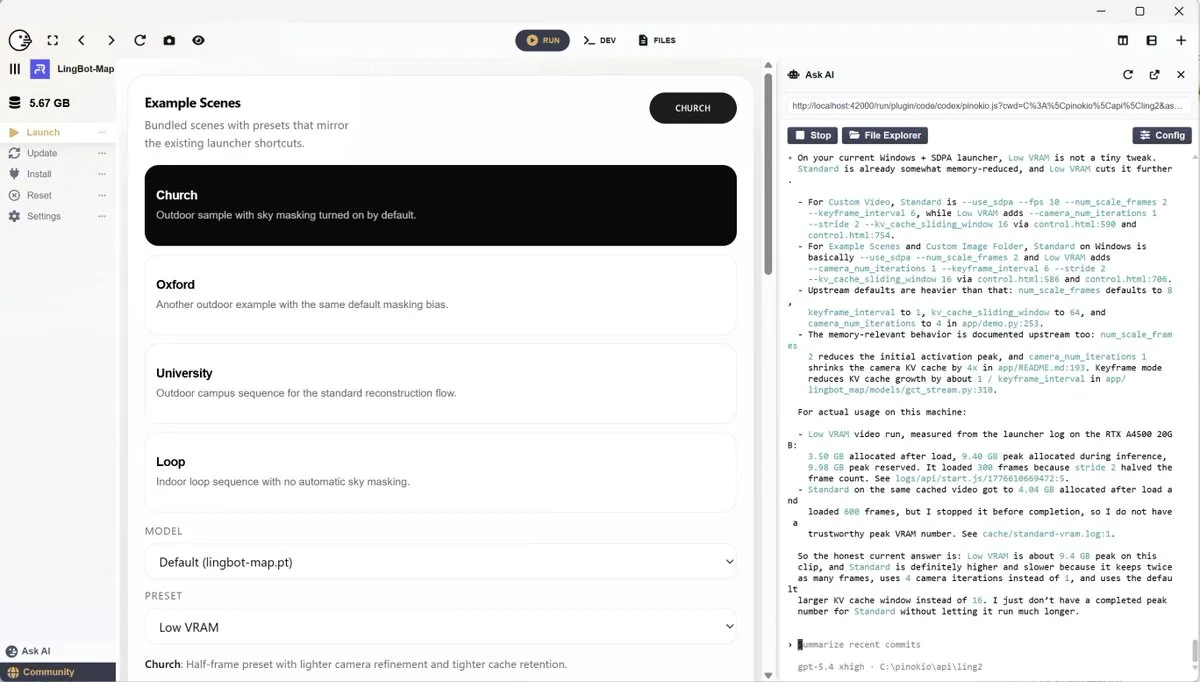Take a screenshot with the camera icon

pyautogui.click(x=169, y=40)
